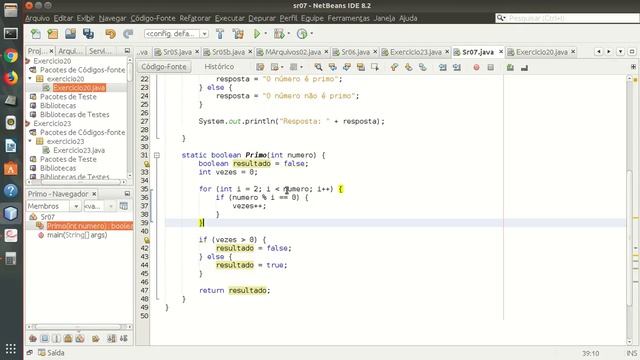The height and width of the screenshot is (360, 640).
Task: Run the project with green play icon
Action: tap(257, 34)
